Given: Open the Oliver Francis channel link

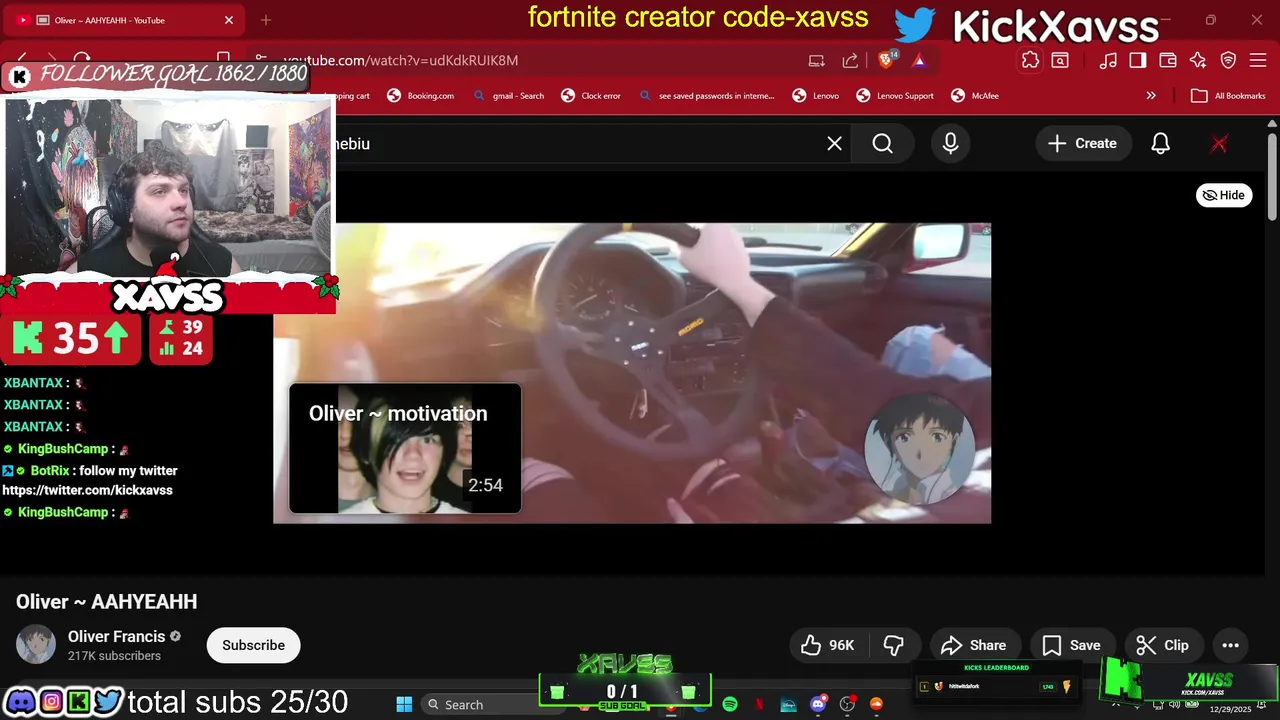Looking at the screenshot, I should click(x=116, y=636).
